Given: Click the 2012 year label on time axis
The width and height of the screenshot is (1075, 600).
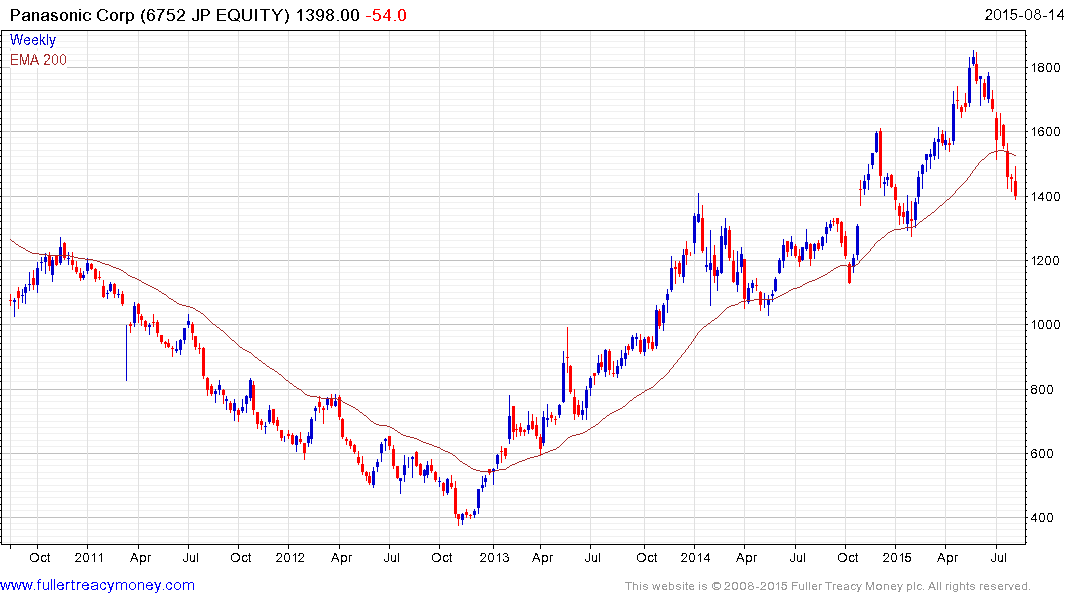Looking at the screenshot, I should pos(290,556).
